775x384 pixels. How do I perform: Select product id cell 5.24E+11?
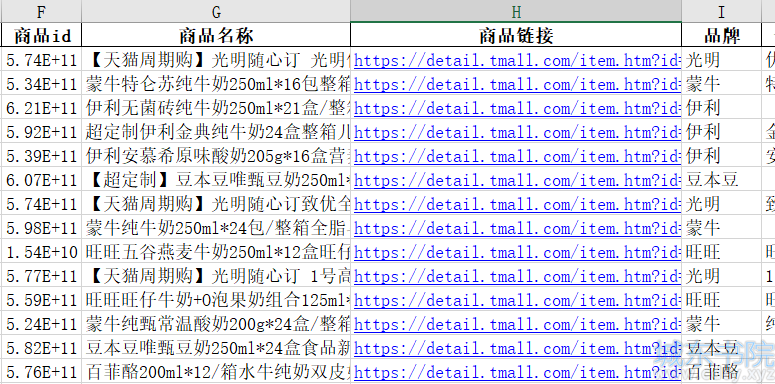click(42, 324)
